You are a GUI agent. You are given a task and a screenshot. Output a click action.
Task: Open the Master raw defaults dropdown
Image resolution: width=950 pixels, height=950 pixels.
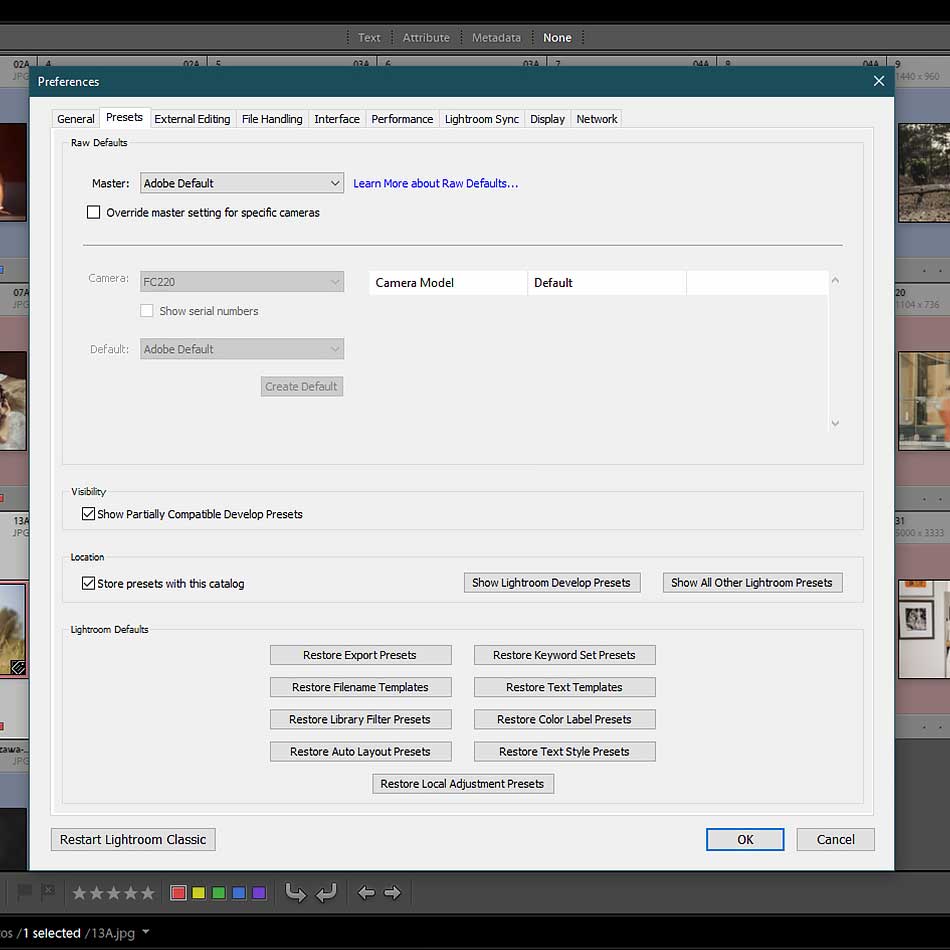tap(242, 183)
